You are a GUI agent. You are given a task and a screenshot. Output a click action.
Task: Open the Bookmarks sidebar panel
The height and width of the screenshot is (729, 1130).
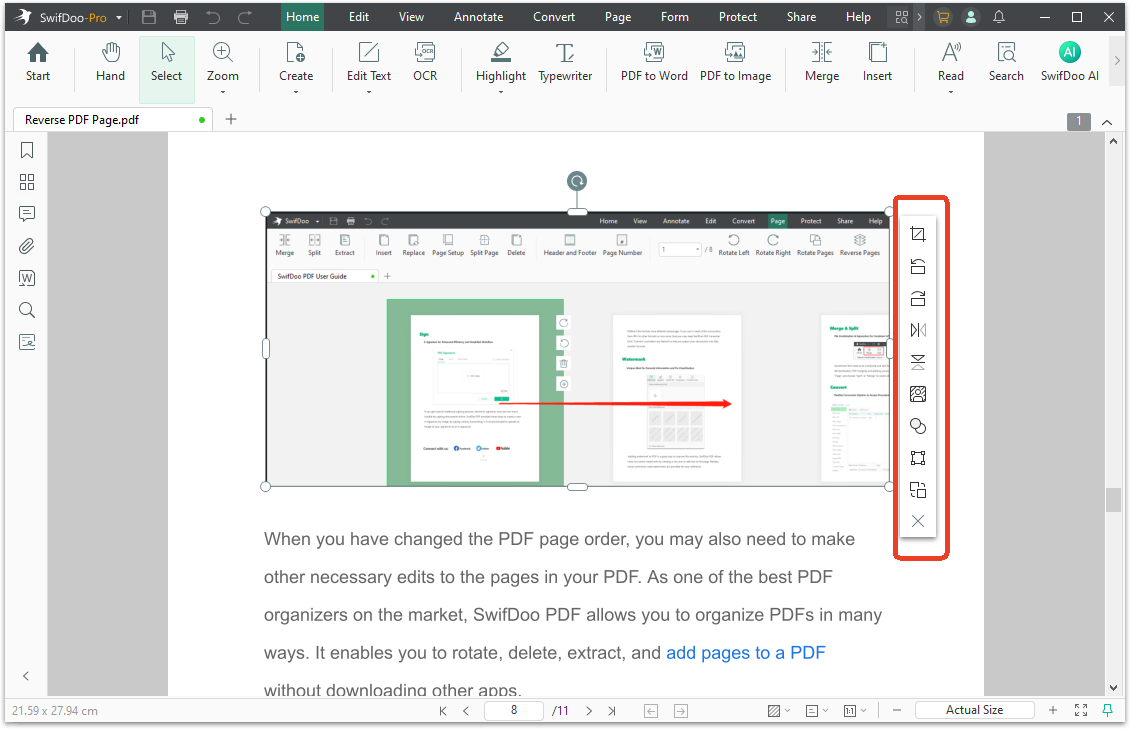pos(27,150)
